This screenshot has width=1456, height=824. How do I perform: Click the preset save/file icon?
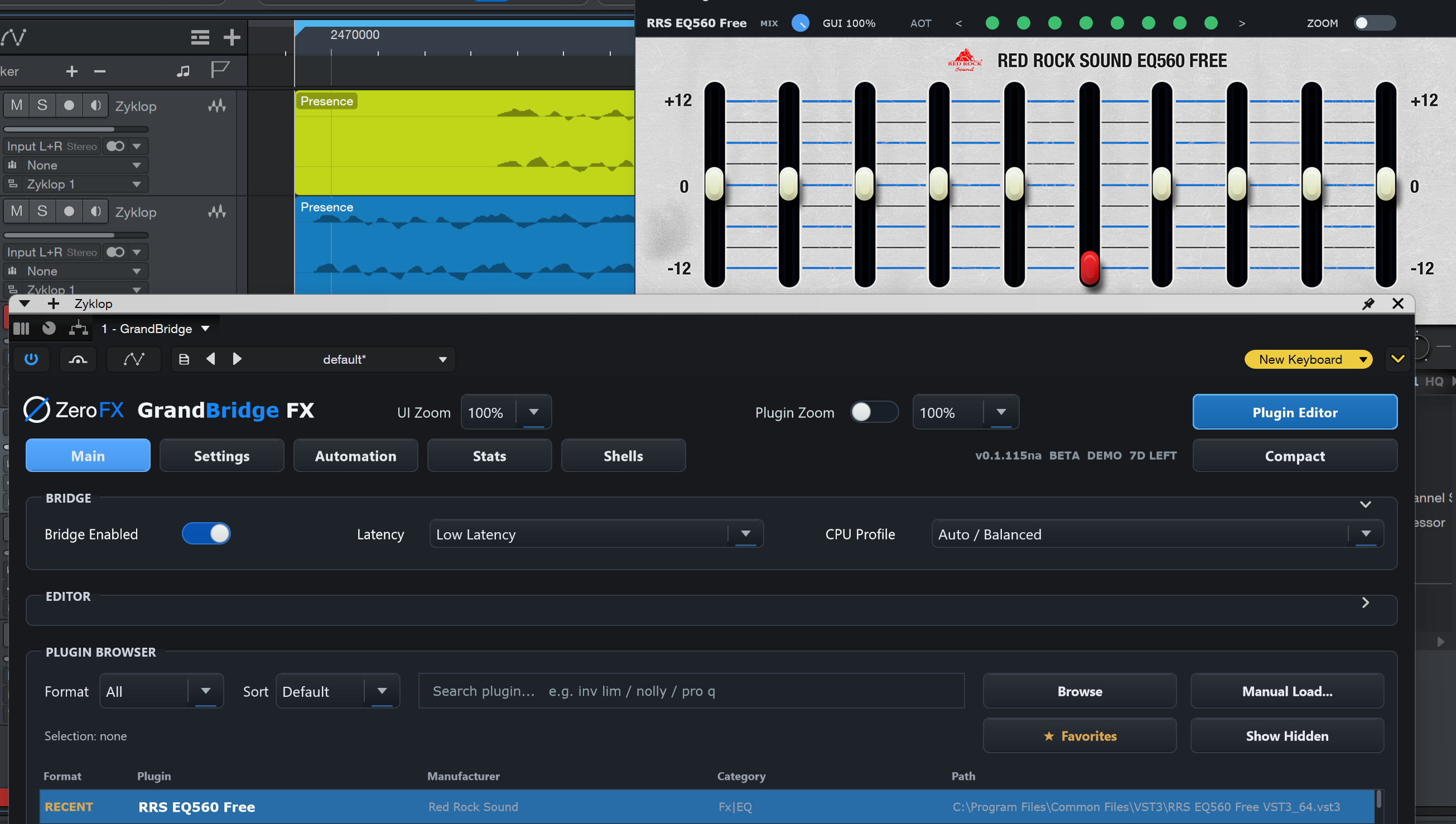click(184, 359)
